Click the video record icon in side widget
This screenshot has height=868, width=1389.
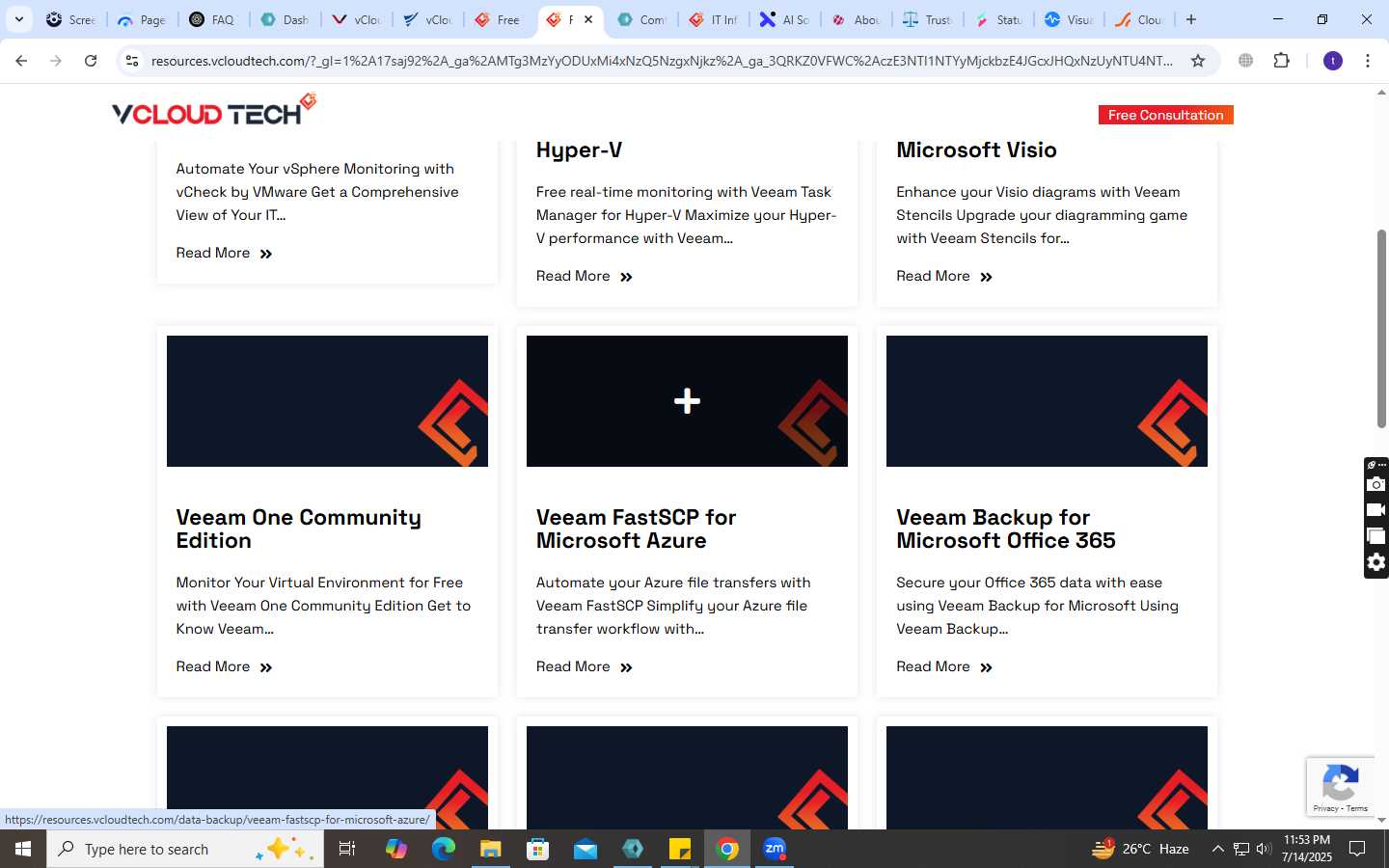tap(1376, 510)
